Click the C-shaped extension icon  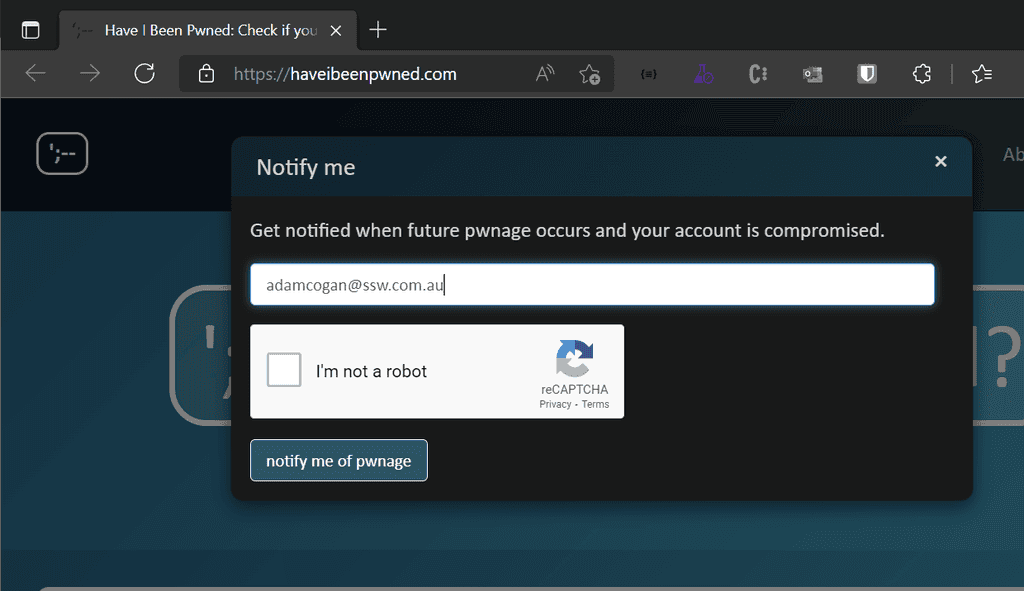click(x=757, y=73)
